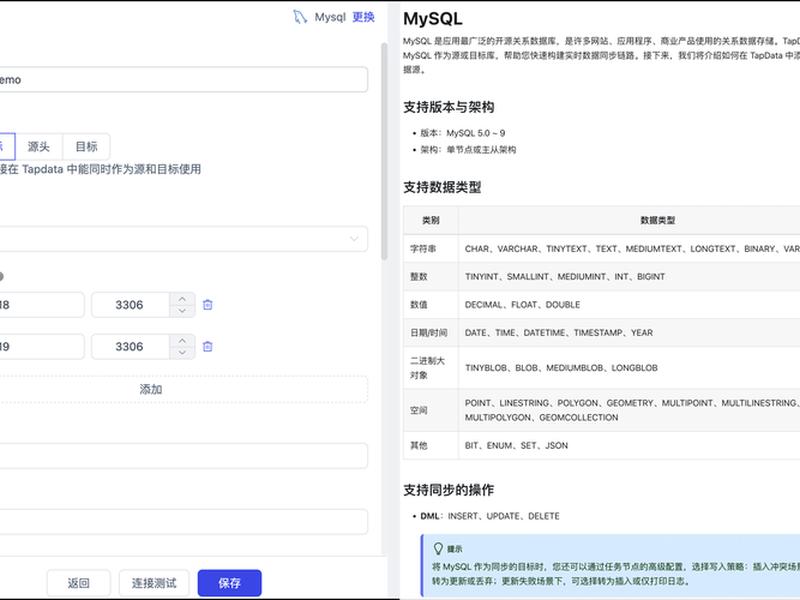Click the MySQL dolphin logo icon
This screenshot has height=600, width=800.
pos(299,17)
